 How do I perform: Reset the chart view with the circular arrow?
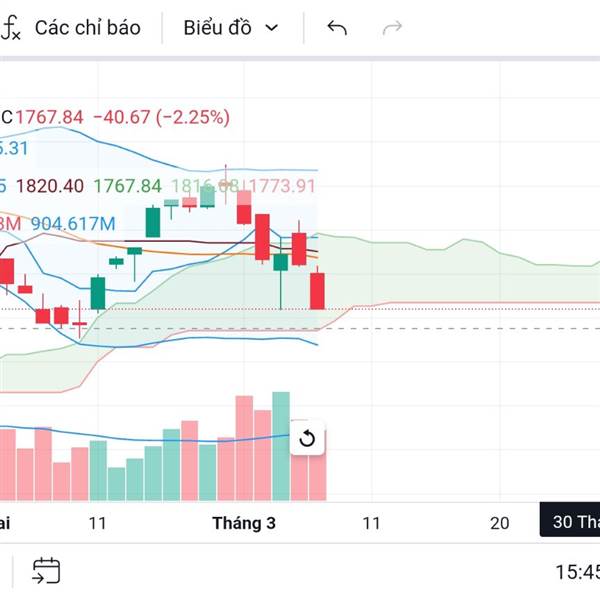click(307, 438)
